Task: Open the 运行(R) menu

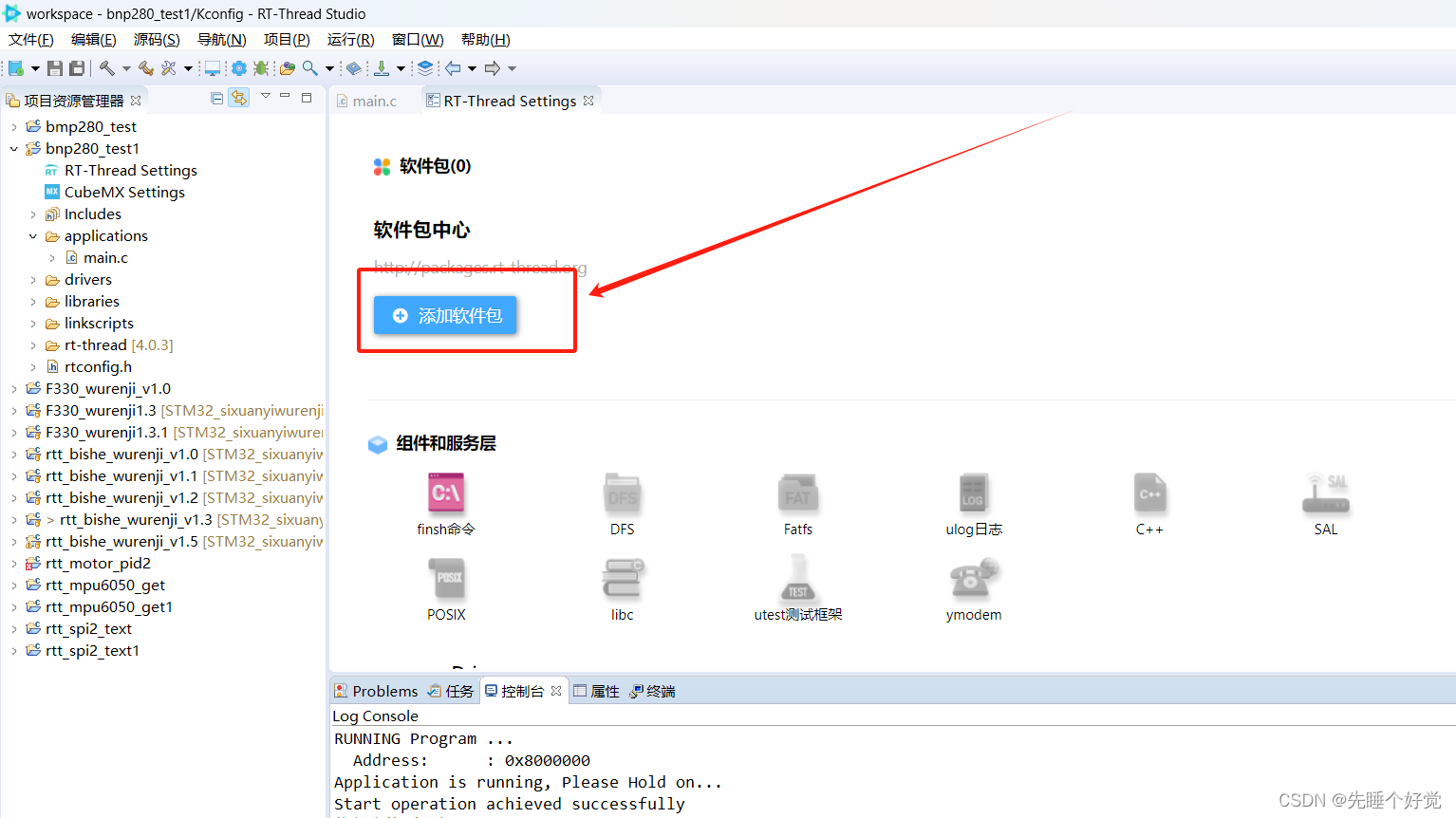Action: (351, 39)
